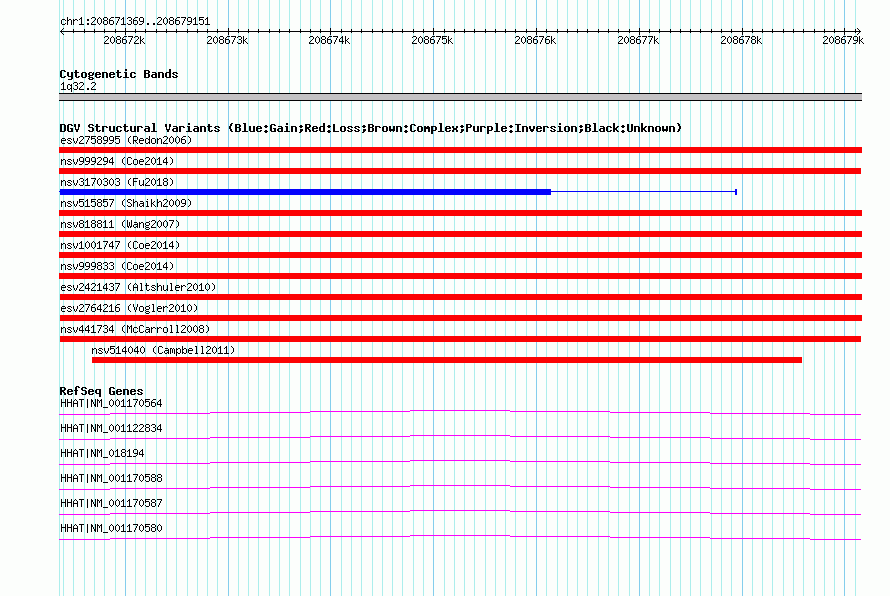Screen dimensions: 890x596
Task: Click the red bar under nsv515857
Action: pos(460,213)
